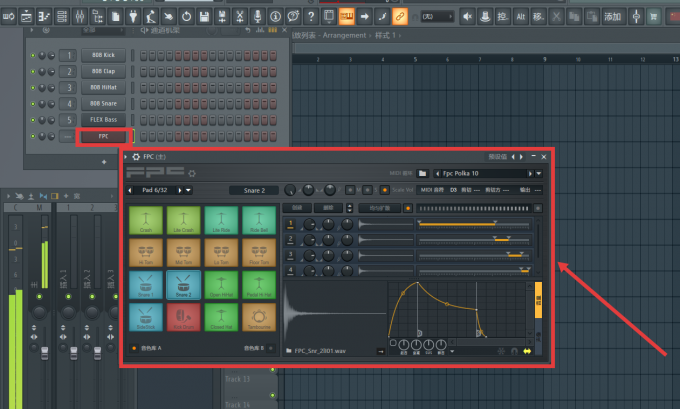Select sample layer 2 in FPC
Viewport: 680px width, 409px height.
click(291, 240)
